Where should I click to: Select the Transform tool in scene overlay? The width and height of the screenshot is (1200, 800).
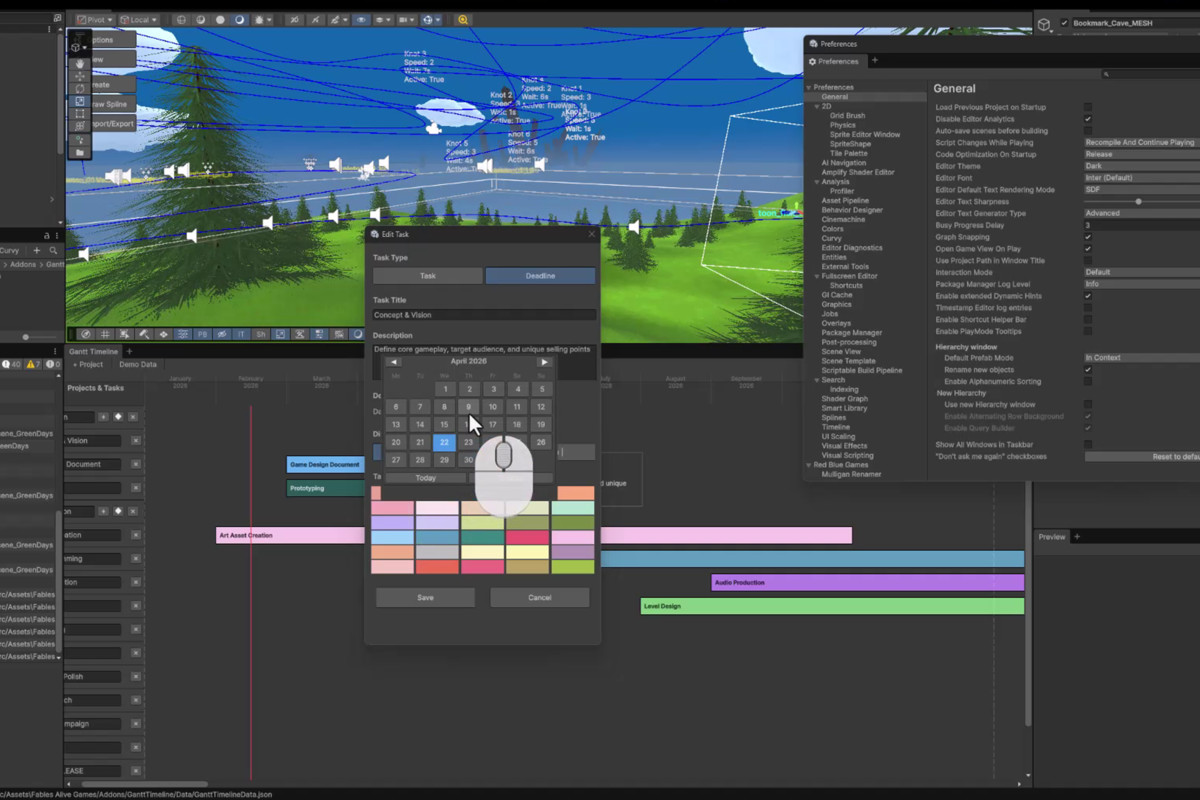tap(80, 126)
